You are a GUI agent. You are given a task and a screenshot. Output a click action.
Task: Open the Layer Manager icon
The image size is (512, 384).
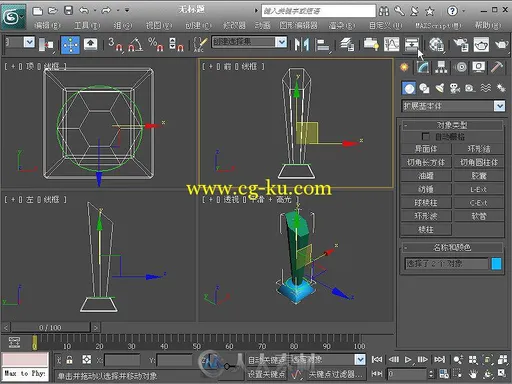(x=347, y=44)
